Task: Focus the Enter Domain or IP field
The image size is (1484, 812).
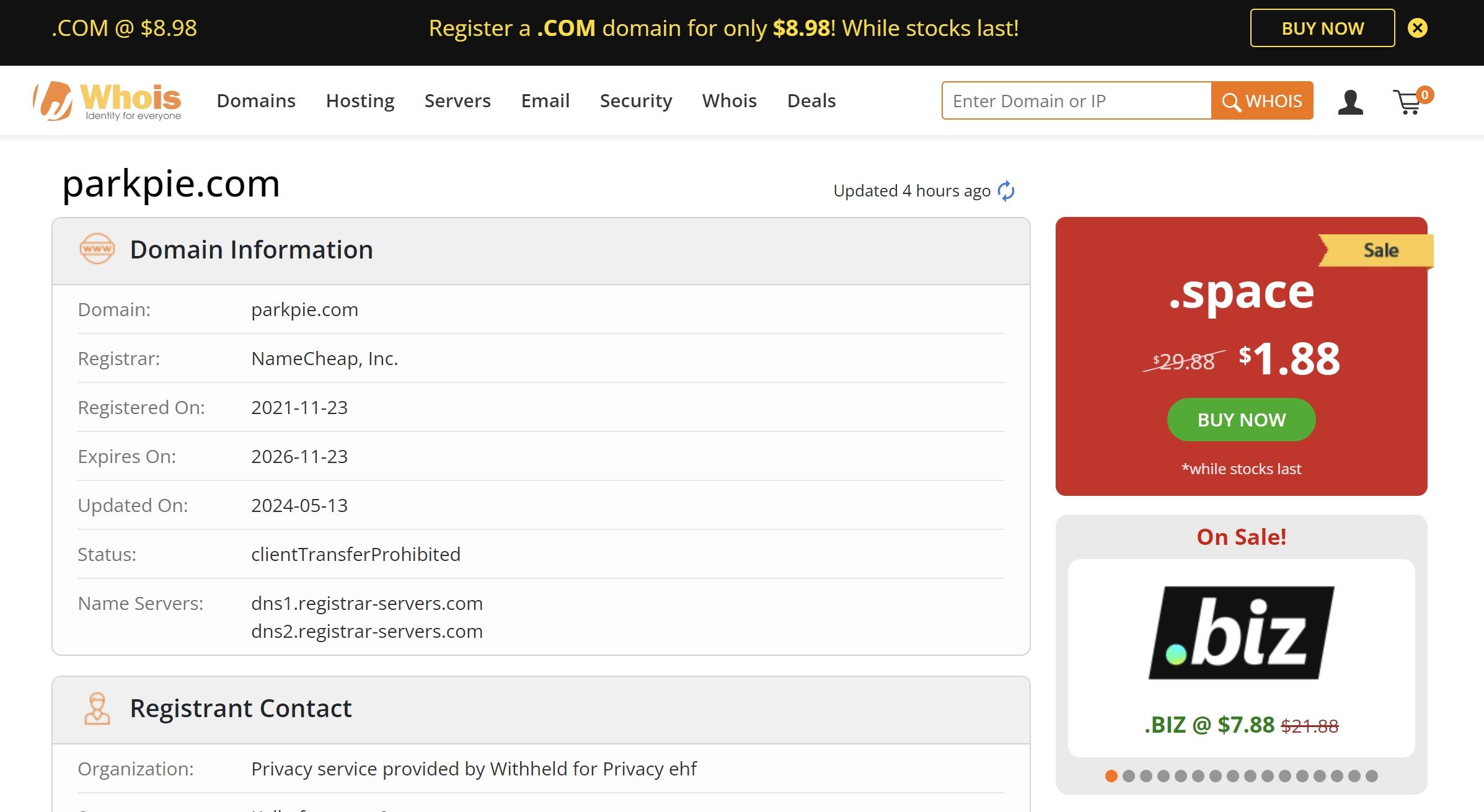Action: pos(1077,100)
